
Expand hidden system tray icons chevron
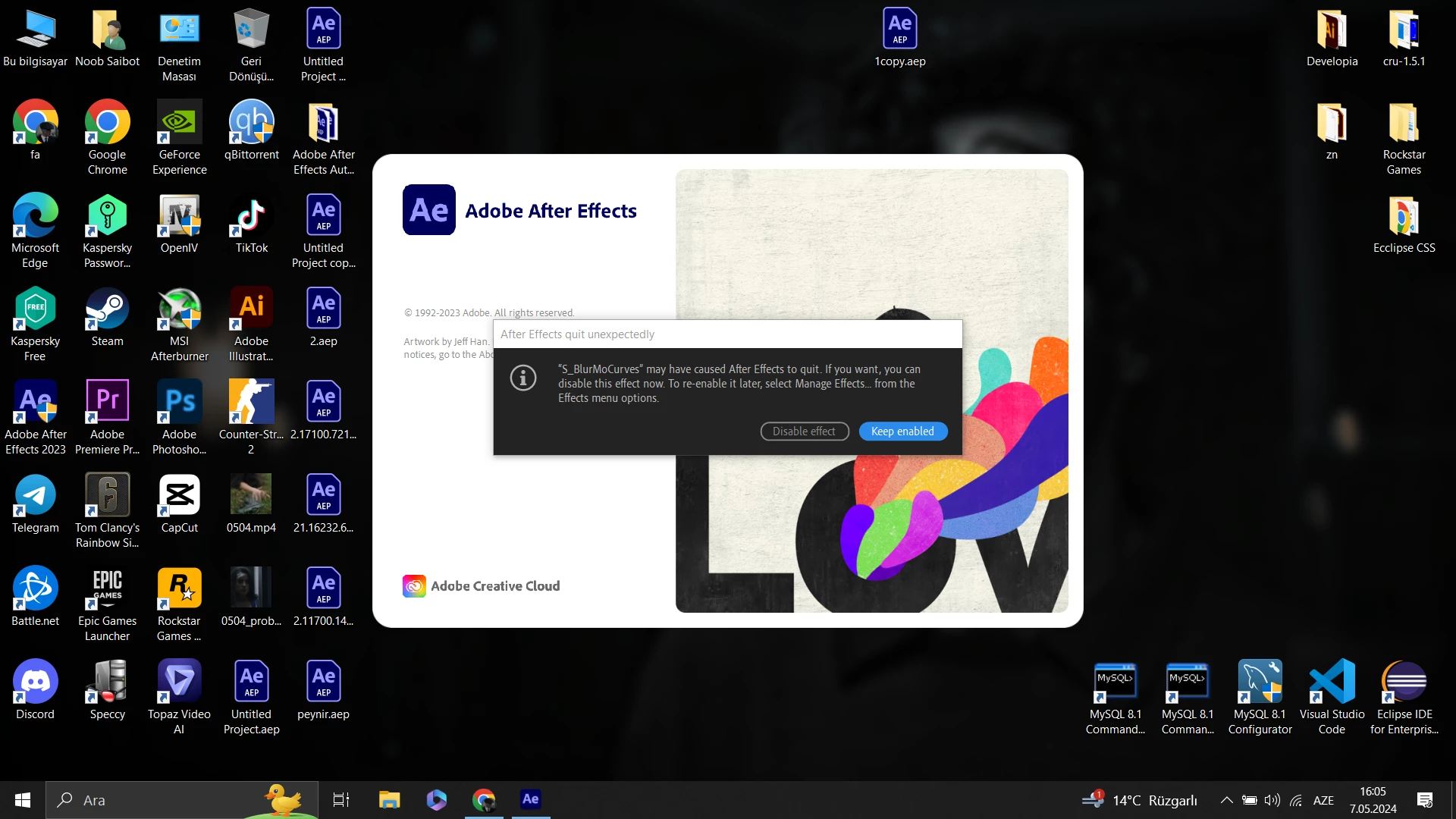tap(1226, 800)
